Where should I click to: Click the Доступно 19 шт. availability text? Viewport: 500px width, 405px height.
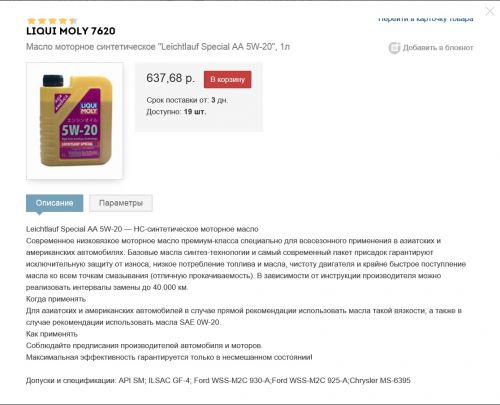click(x=176, y=112)
